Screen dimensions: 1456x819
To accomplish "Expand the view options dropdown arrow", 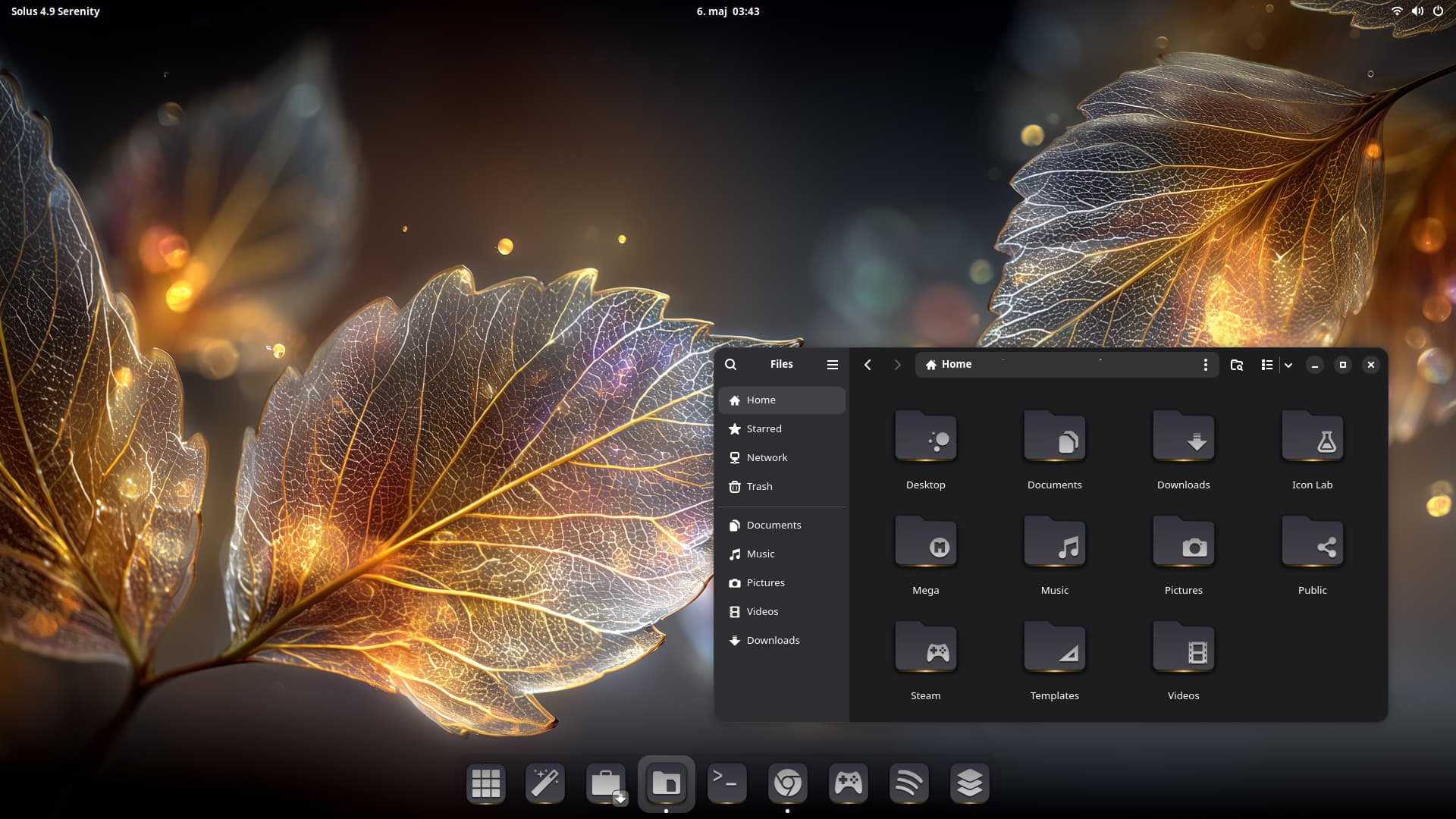I will tap(1288, 365).
